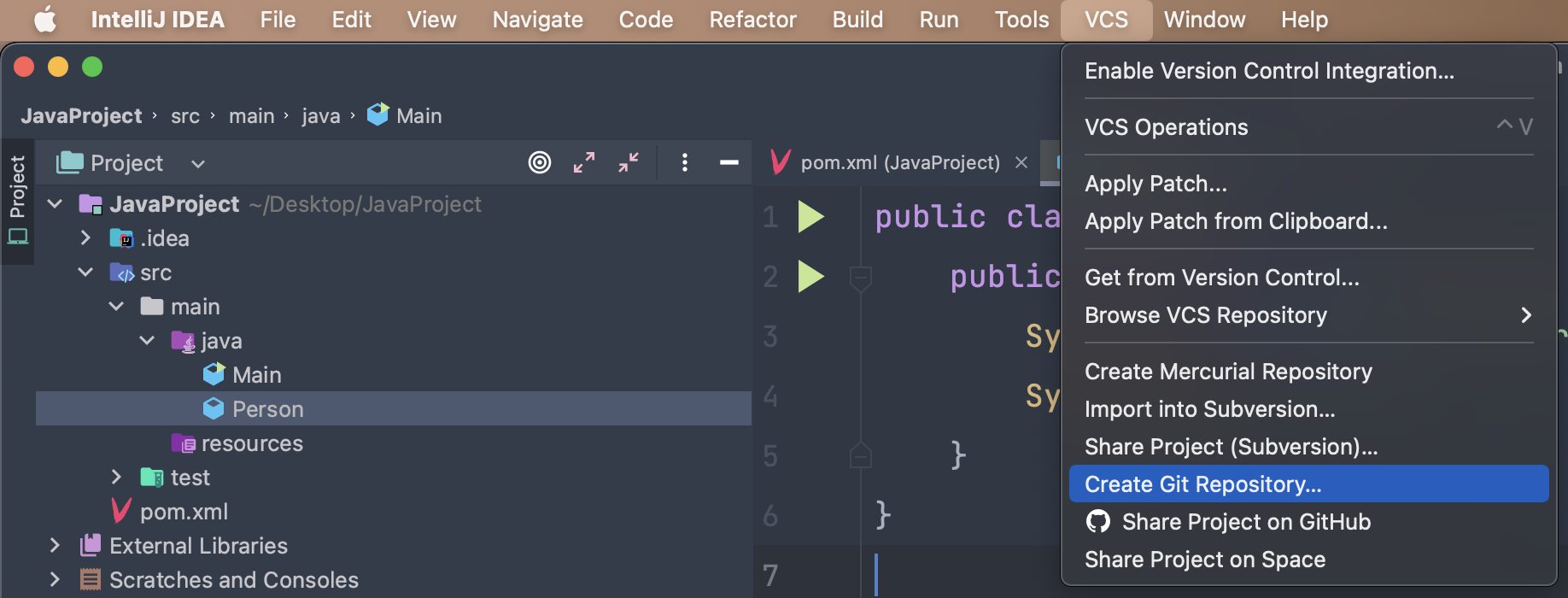Click the pom.xml Maven file icon in tree
This screenshot has height=598, width=1568.
pos(121,511)
